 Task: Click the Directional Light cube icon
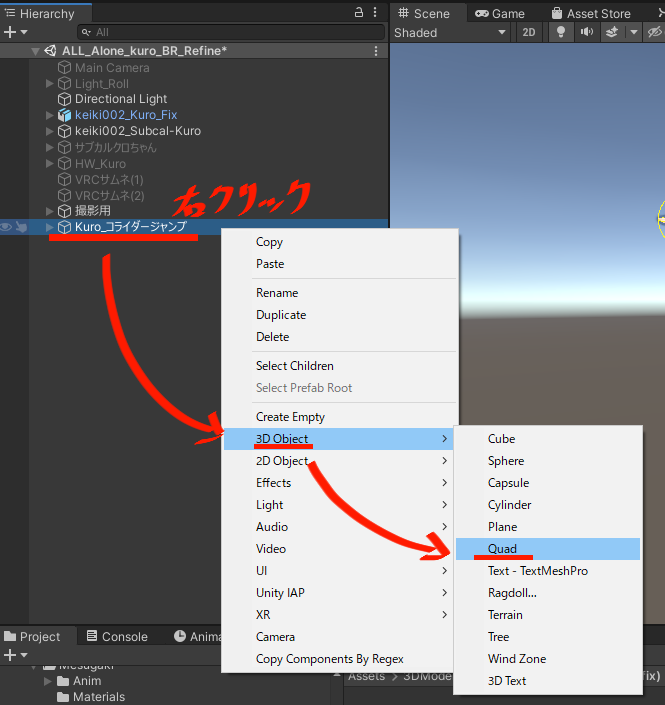[x=65, y=99]
